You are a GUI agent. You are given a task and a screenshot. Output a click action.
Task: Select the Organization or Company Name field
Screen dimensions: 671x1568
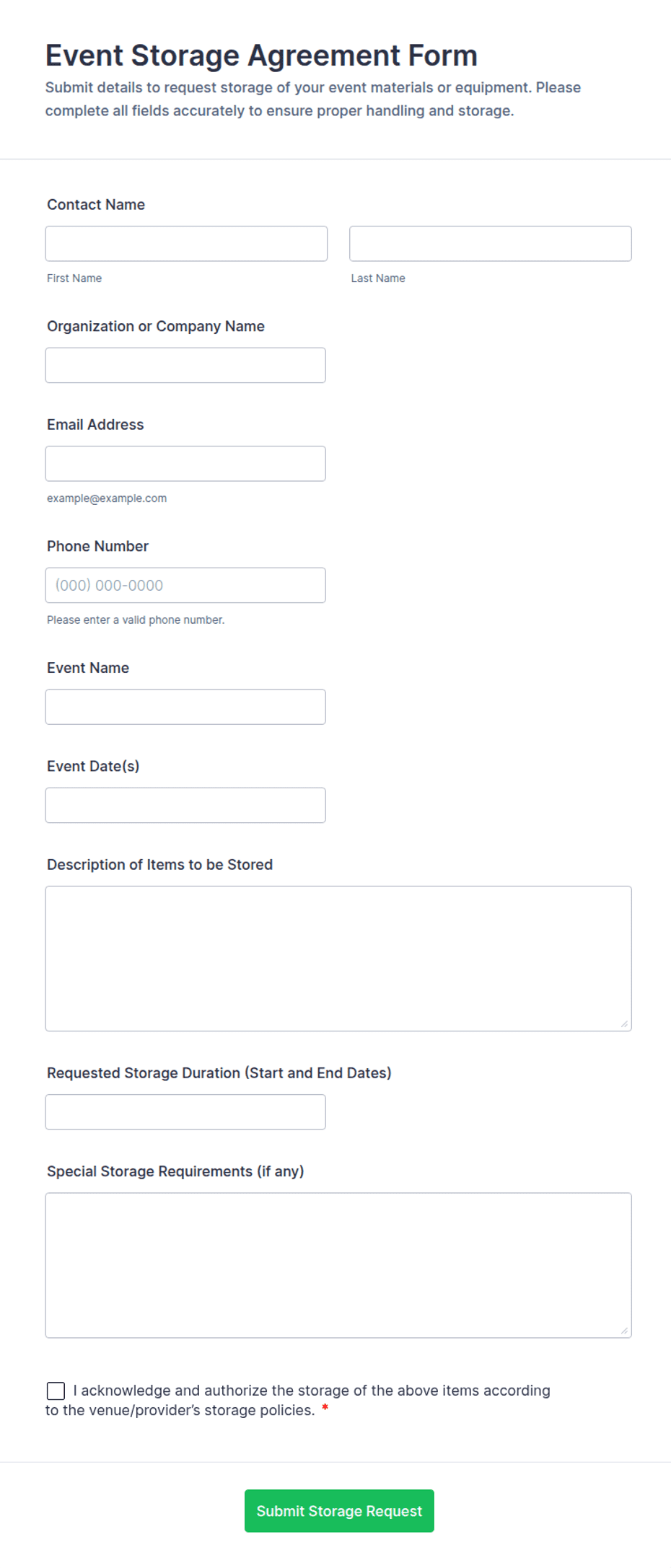click(x=185, y=366)
